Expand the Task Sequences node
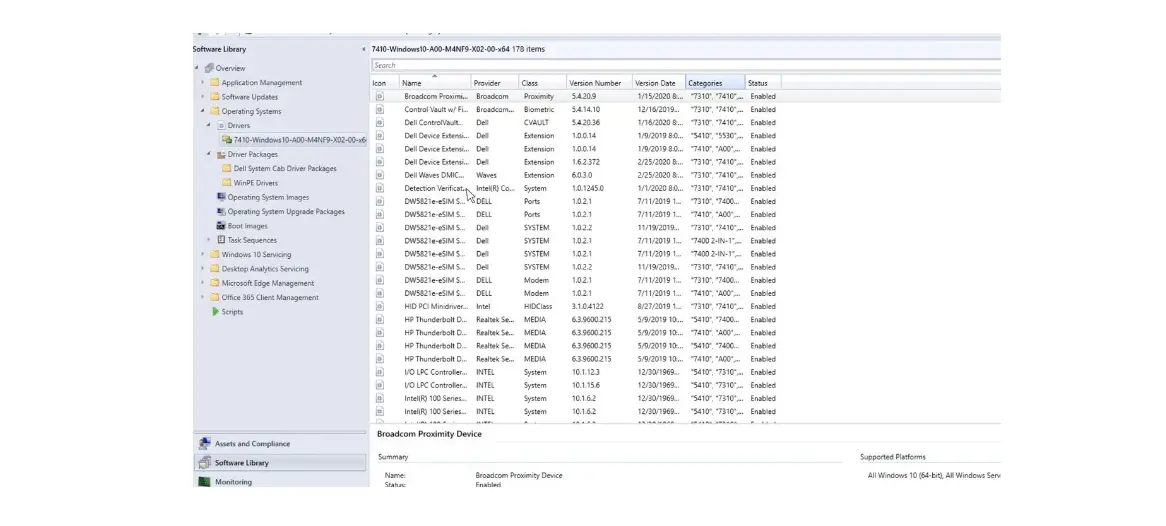Viewport: 1166px width, 526px height. [x=209, y=240]
